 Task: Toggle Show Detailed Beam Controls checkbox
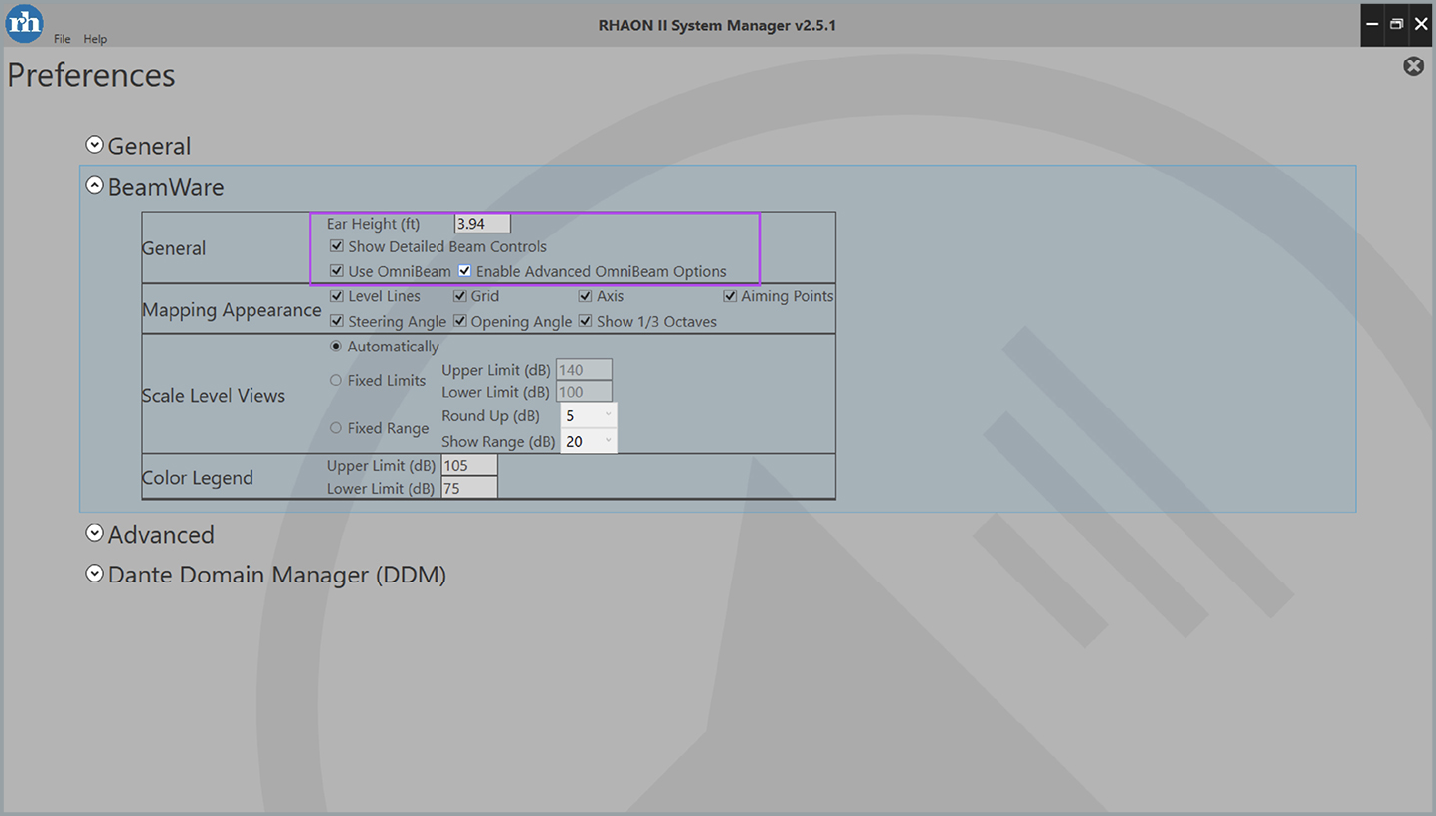pyautogui.click(x=337, y=246)
